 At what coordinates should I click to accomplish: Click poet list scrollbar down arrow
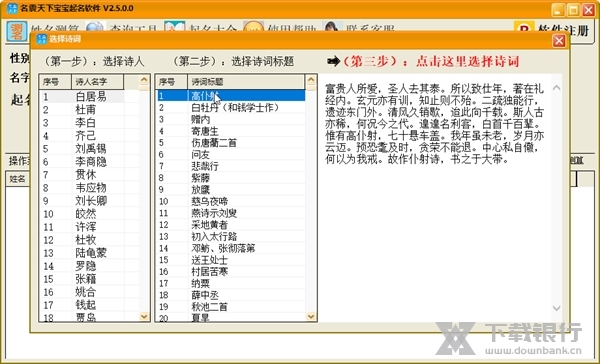[144, 316]
